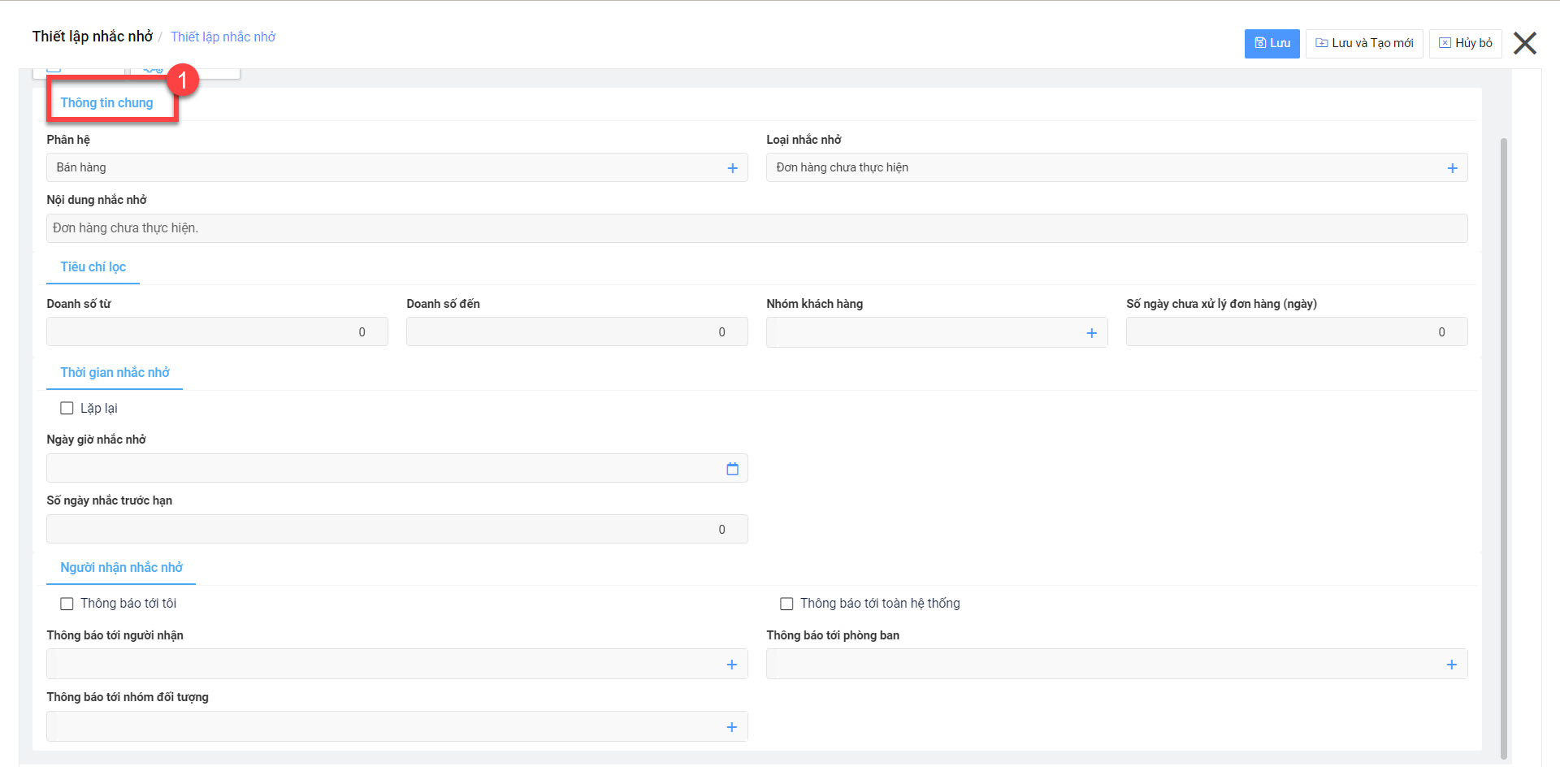Image resolution: width=1560 pixels, height=784 pixels.
Task: Select the Tiêu chí lọc section tab
Action: 93,266
